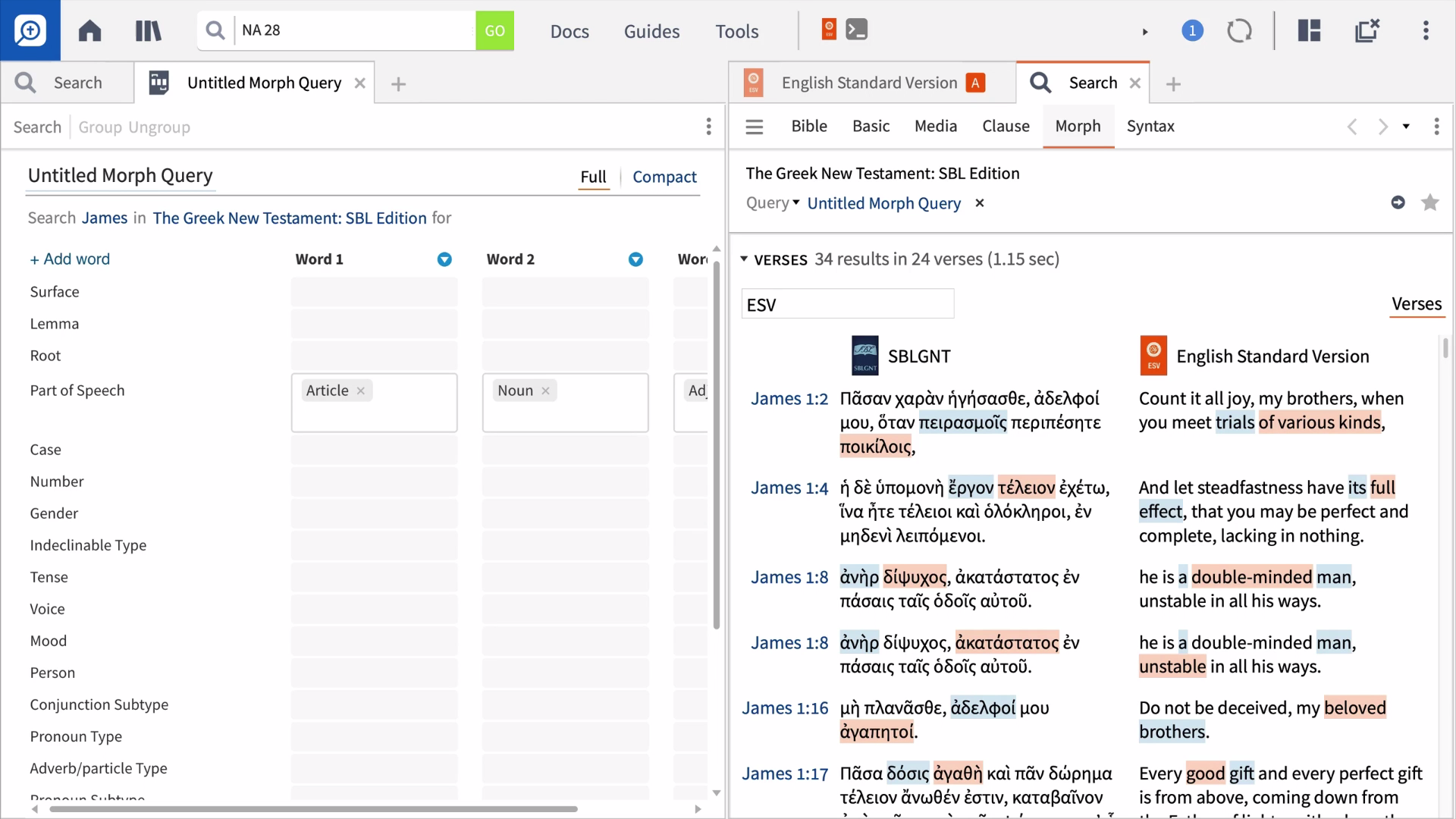Image resolution: width=1456 pixels, height=819 pixels.
Task: Switch to the left Search tab
Action: coord(67,83)
